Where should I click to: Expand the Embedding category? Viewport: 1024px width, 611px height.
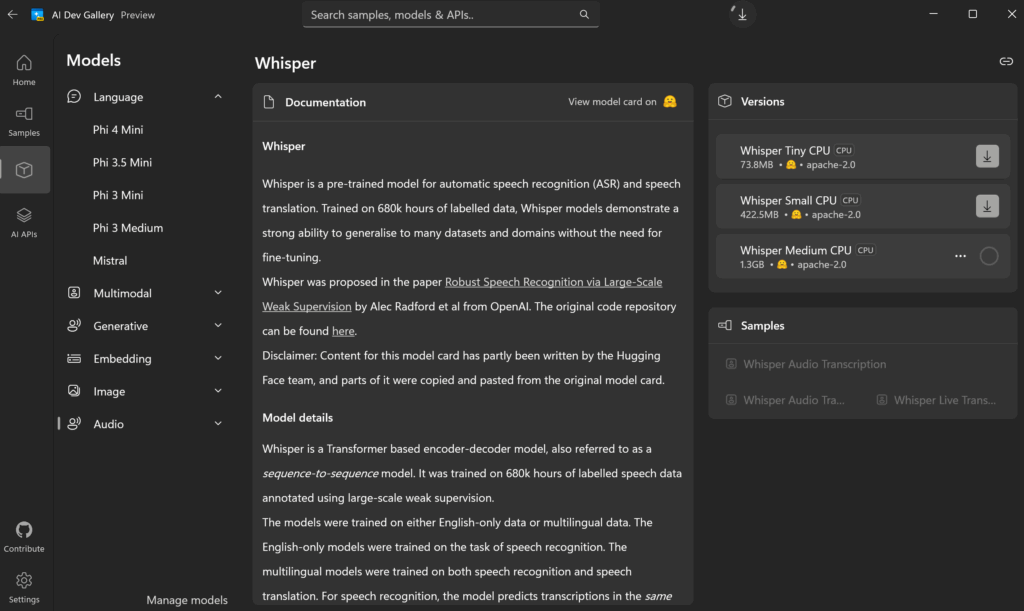pos(218,359)
